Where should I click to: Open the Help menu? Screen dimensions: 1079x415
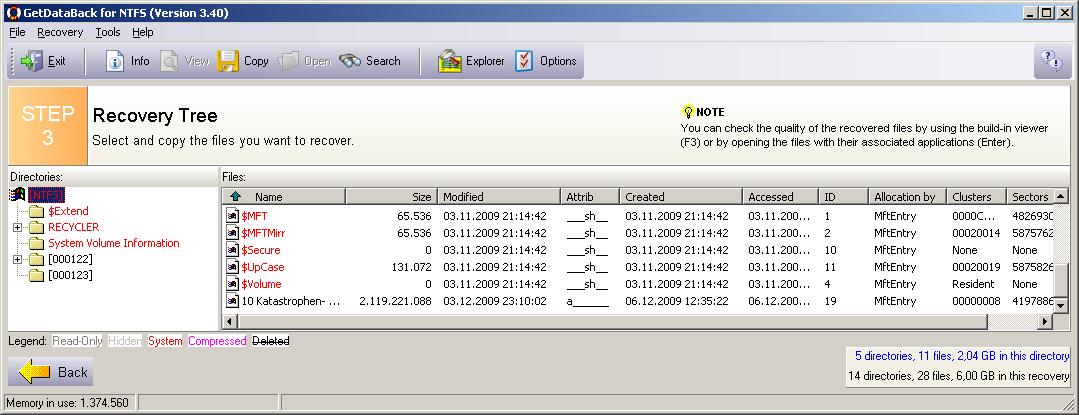coord(143,32)
